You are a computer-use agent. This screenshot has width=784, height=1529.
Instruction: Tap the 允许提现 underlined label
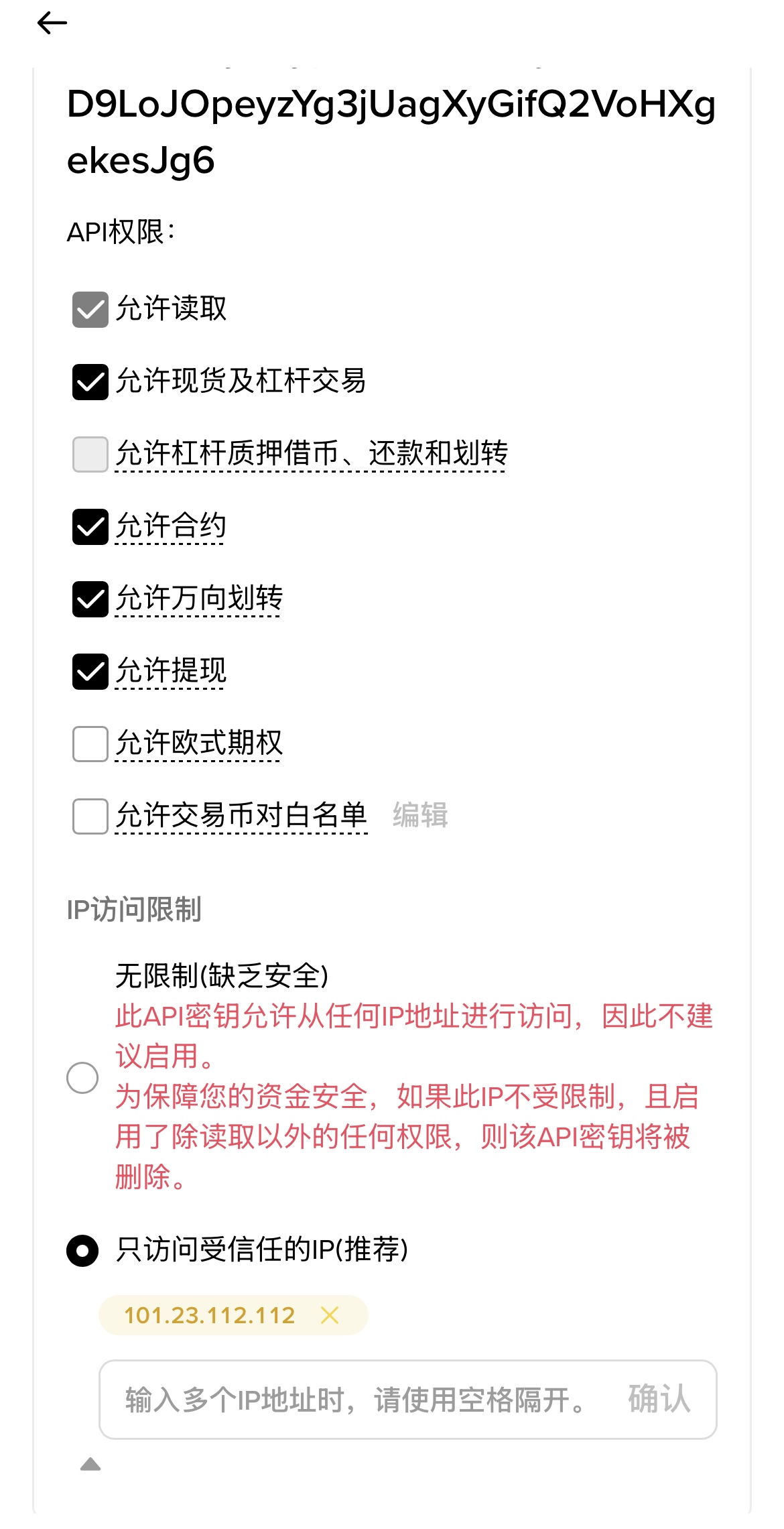click(x=172, y=671)
